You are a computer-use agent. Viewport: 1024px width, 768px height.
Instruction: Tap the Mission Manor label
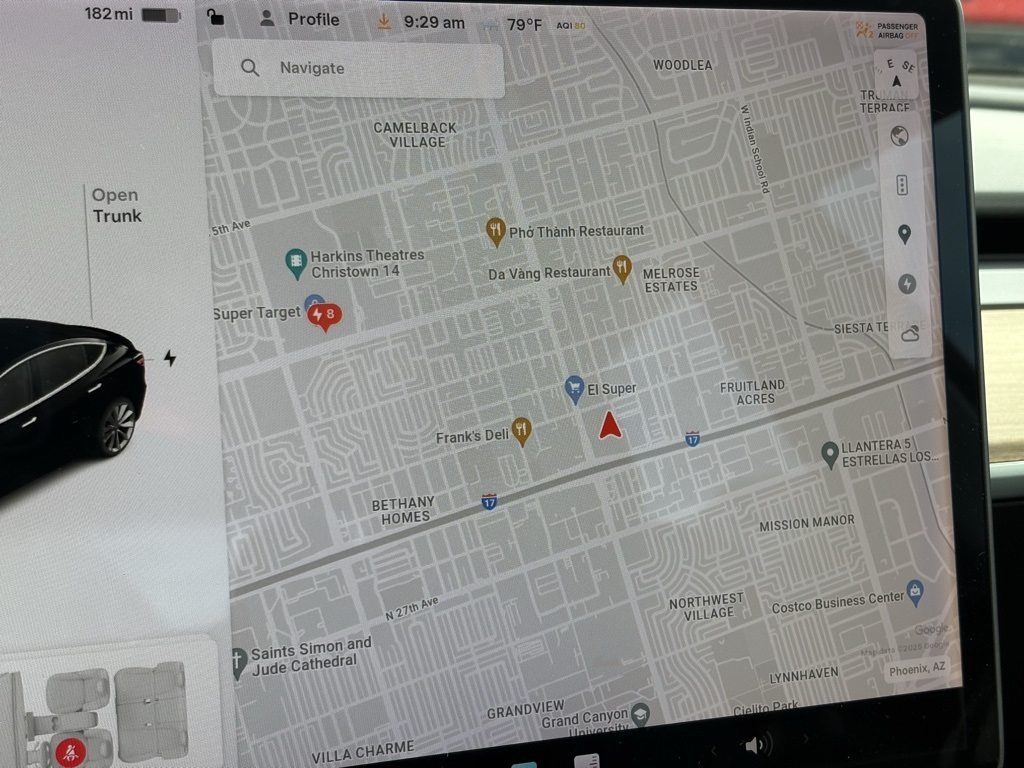click(807, 522)
